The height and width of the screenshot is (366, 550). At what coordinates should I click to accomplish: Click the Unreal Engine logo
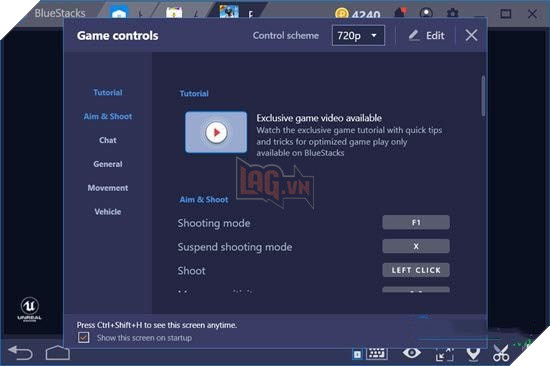click(29, 309)
